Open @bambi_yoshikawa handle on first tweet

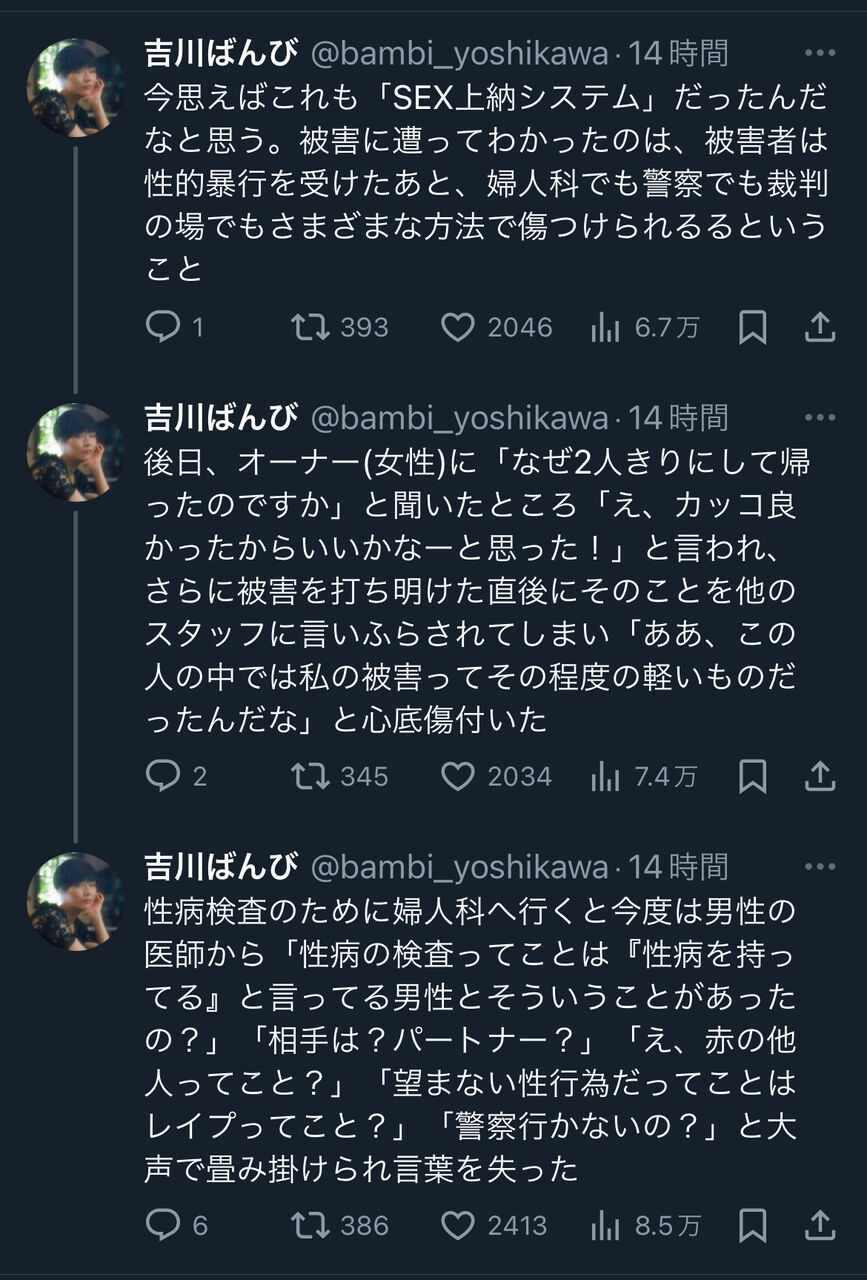pos(459,53)
